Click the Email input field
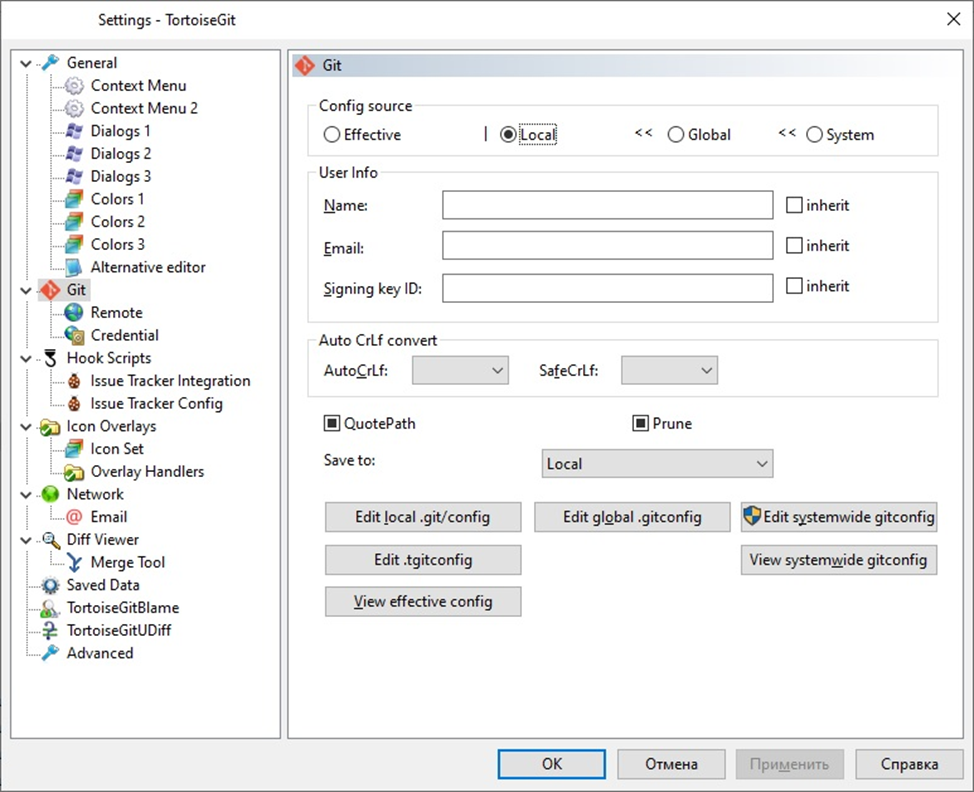 coord(607,246)
